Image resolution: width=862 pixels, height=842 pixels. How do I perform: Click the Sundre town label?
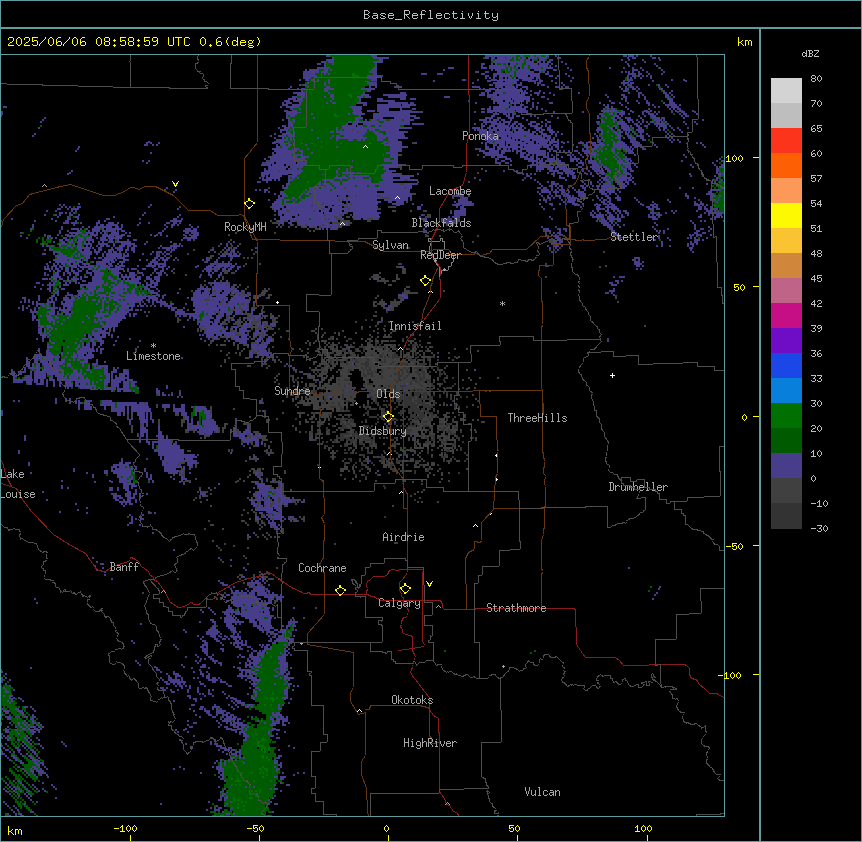tap(292, 391)
